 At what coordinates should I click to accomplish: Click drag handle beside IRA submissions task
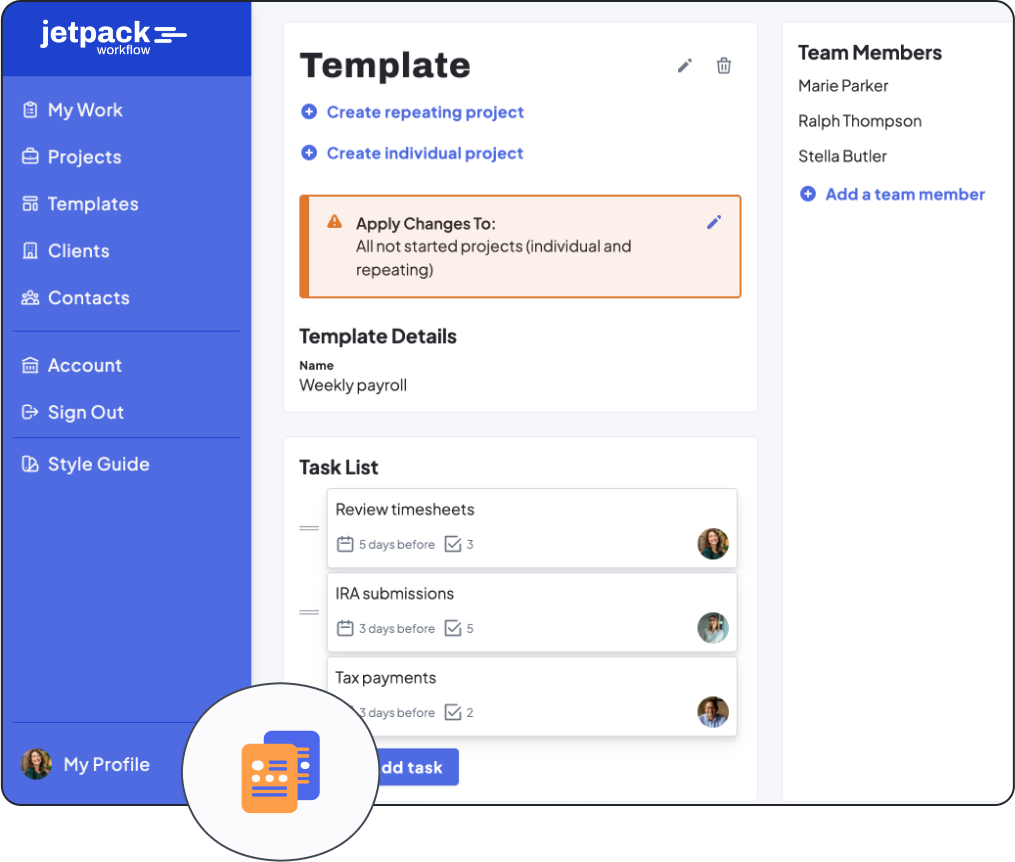[309, 612]
